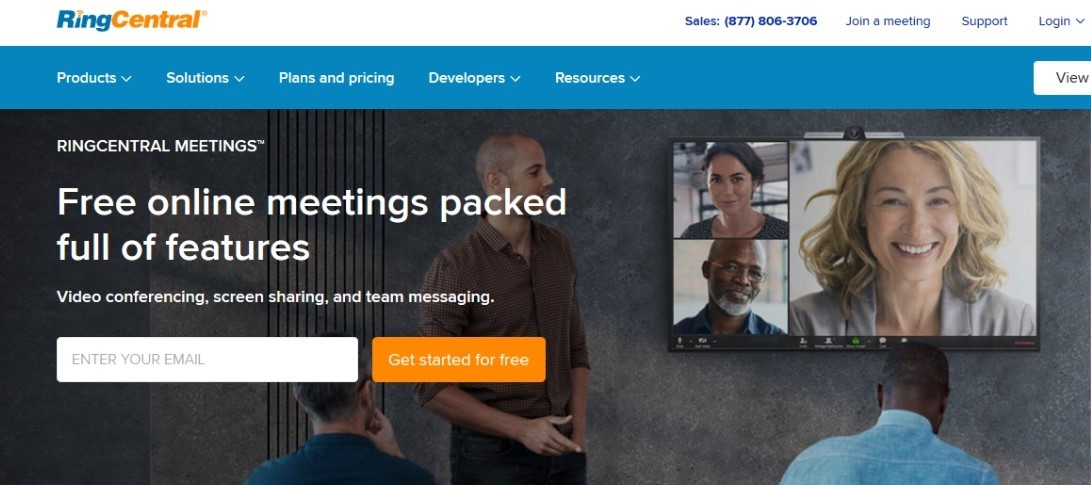The height and width of the screenshot is (485, 1091).
Task: Click the mute microphone icon on meeting screen
Action: tap(680, 342)
